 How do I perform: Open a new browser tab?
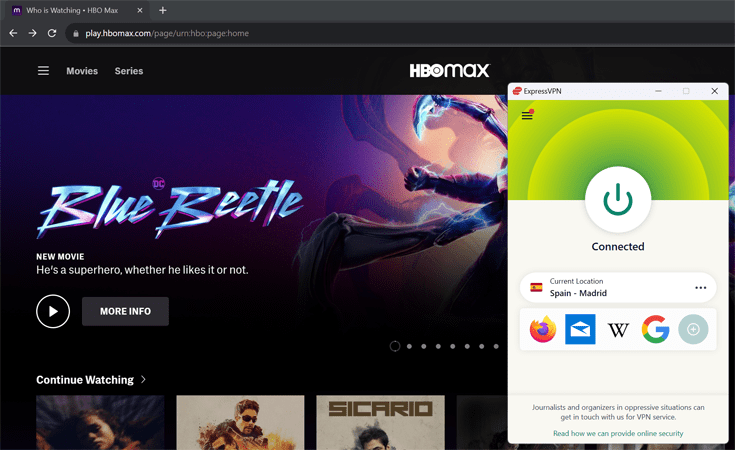tap(163, 10)
